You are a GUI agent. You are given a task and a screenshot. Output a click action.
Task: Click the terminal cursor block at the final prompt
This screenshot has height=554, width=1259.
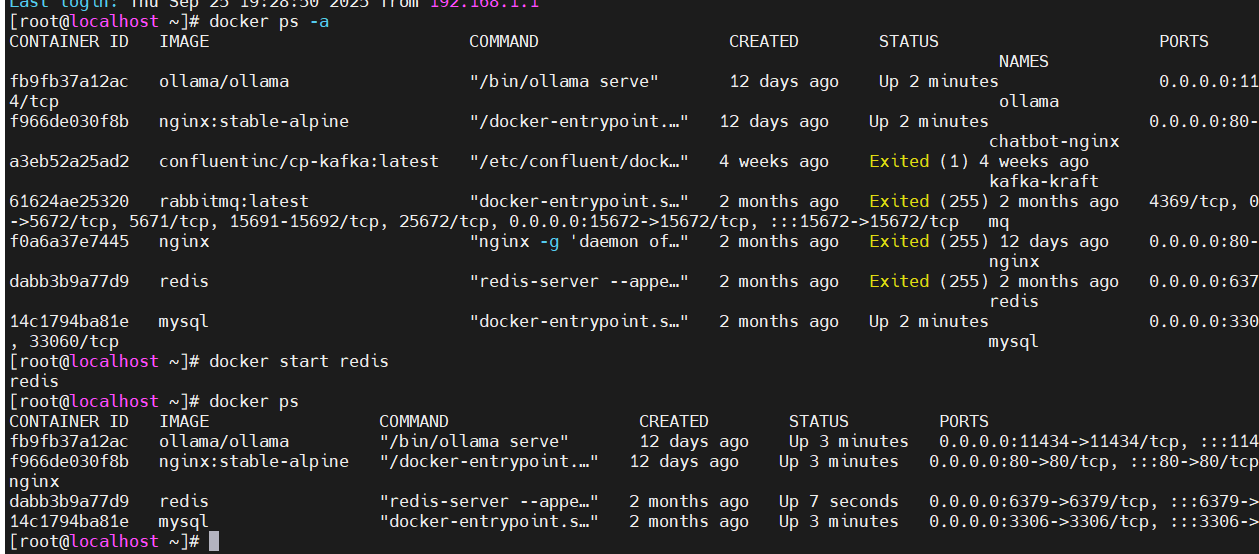214,541
